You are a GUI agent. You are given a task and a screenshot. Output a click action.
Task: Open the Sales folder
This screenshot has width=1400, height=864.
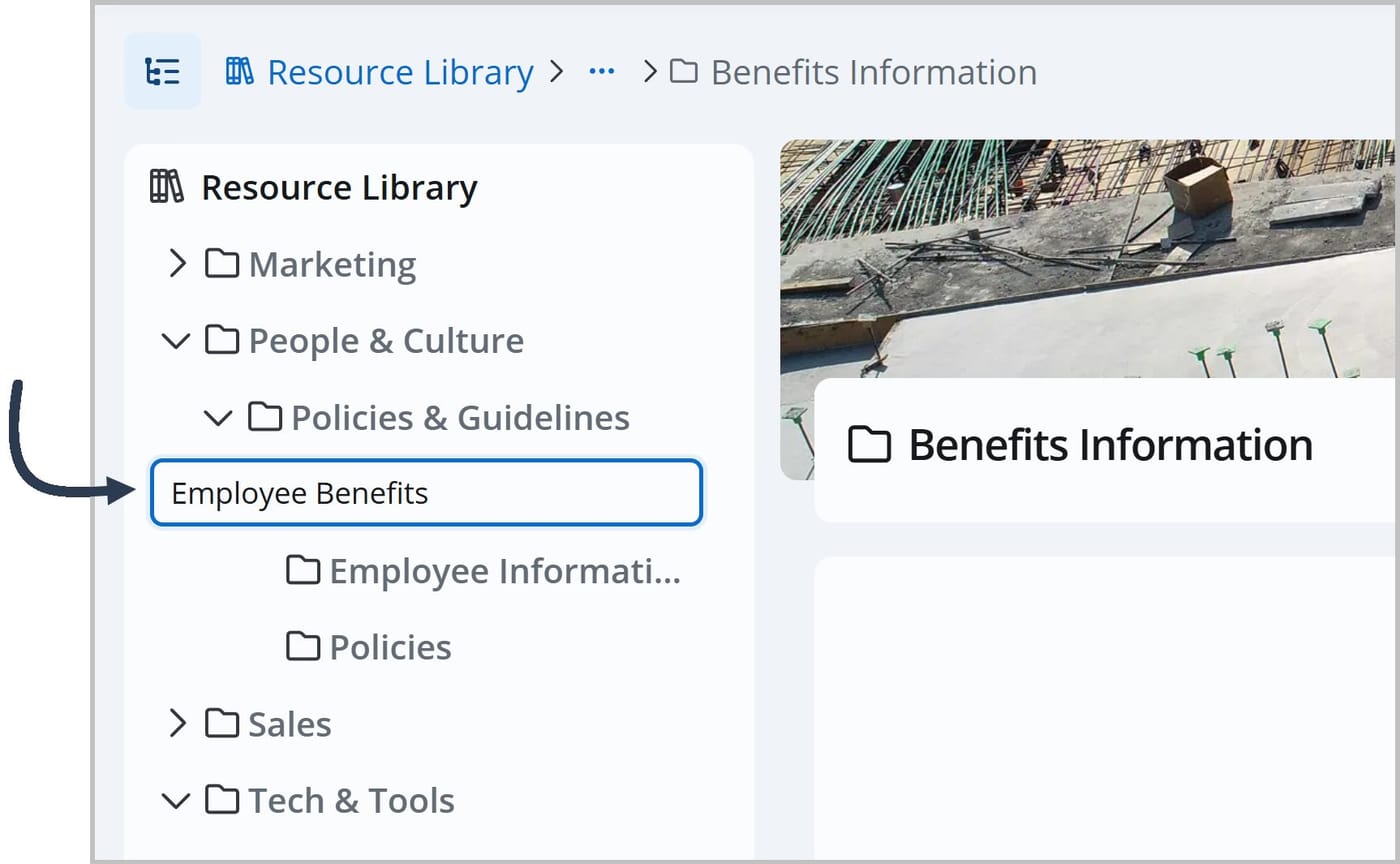[290, 724]
